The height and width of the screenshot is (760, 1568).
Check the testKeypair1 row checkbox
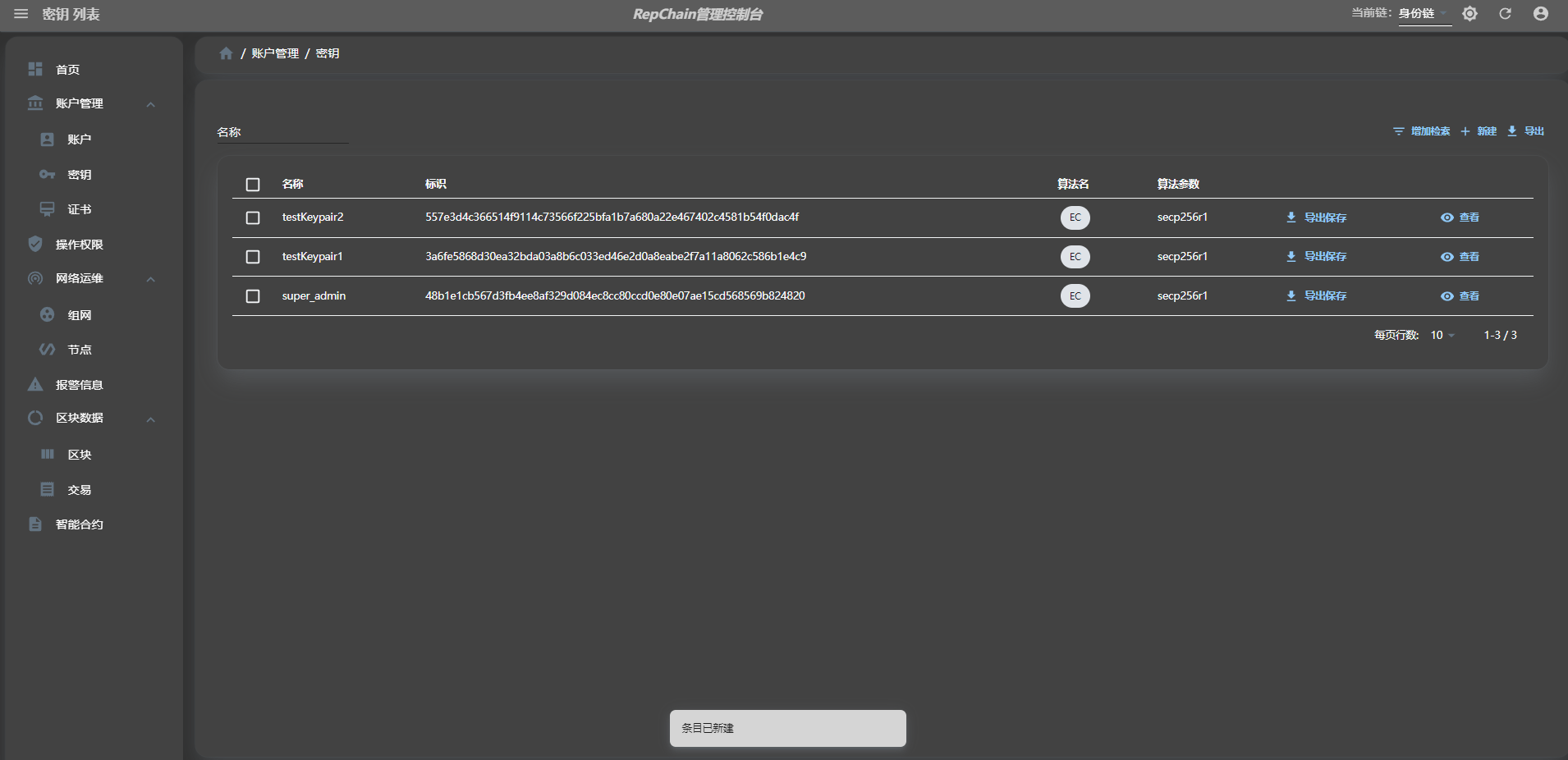click(253, 257)
